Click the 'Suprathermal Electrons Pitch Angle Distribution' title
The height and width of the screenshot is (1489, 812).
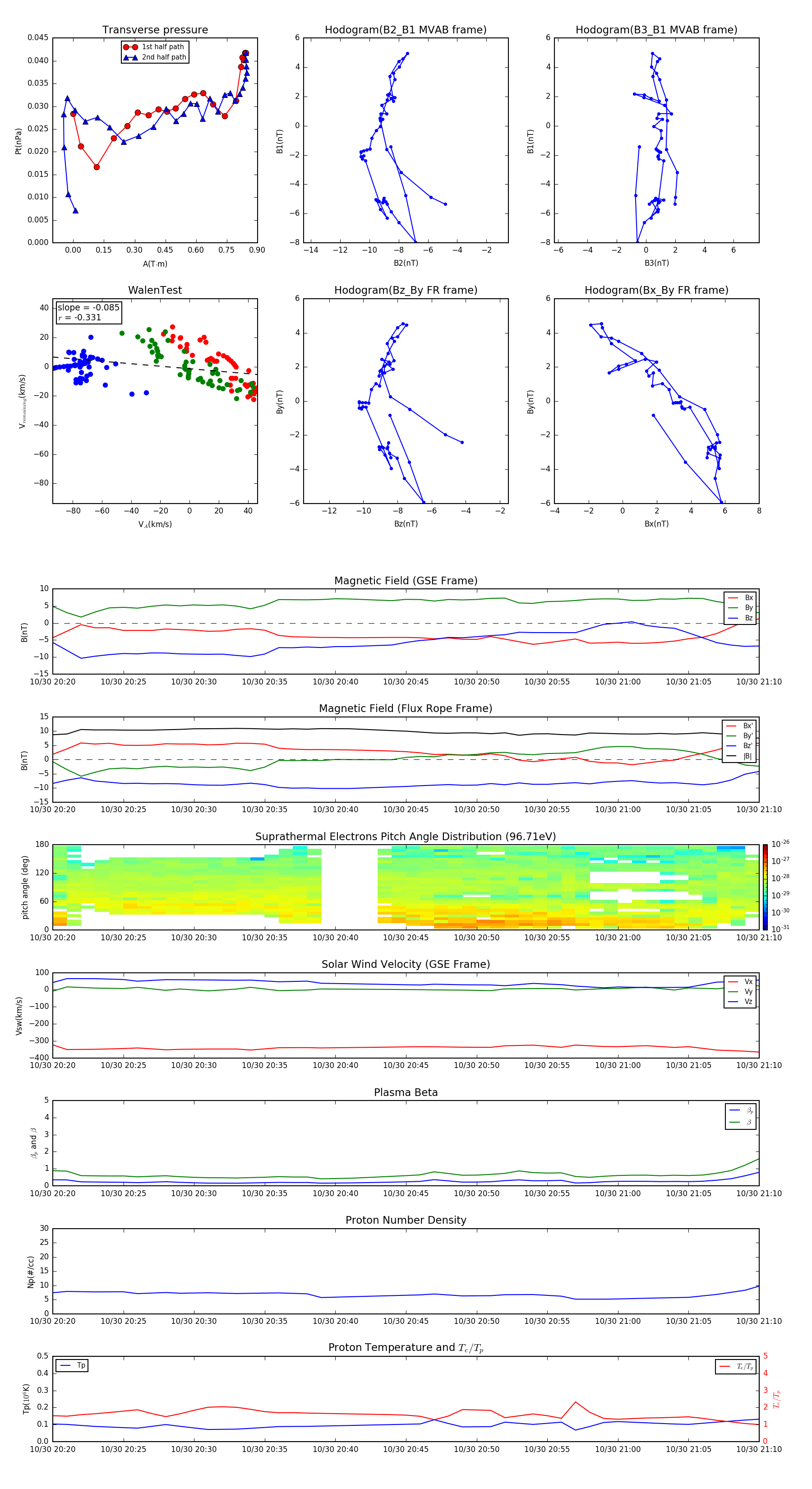click(x=406, y=837)
